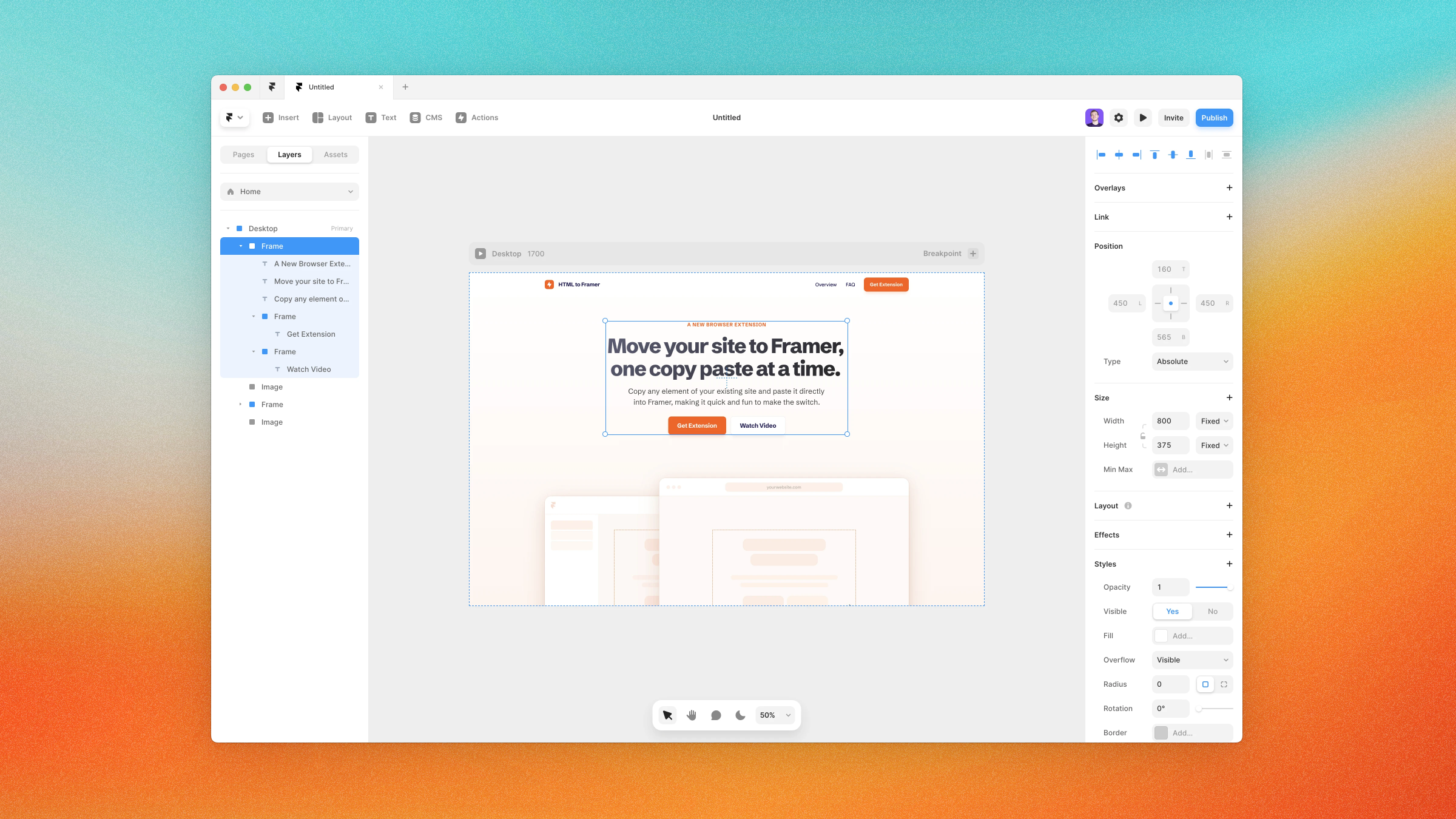Add an Overlay with plus icon

click(1229, 188)
